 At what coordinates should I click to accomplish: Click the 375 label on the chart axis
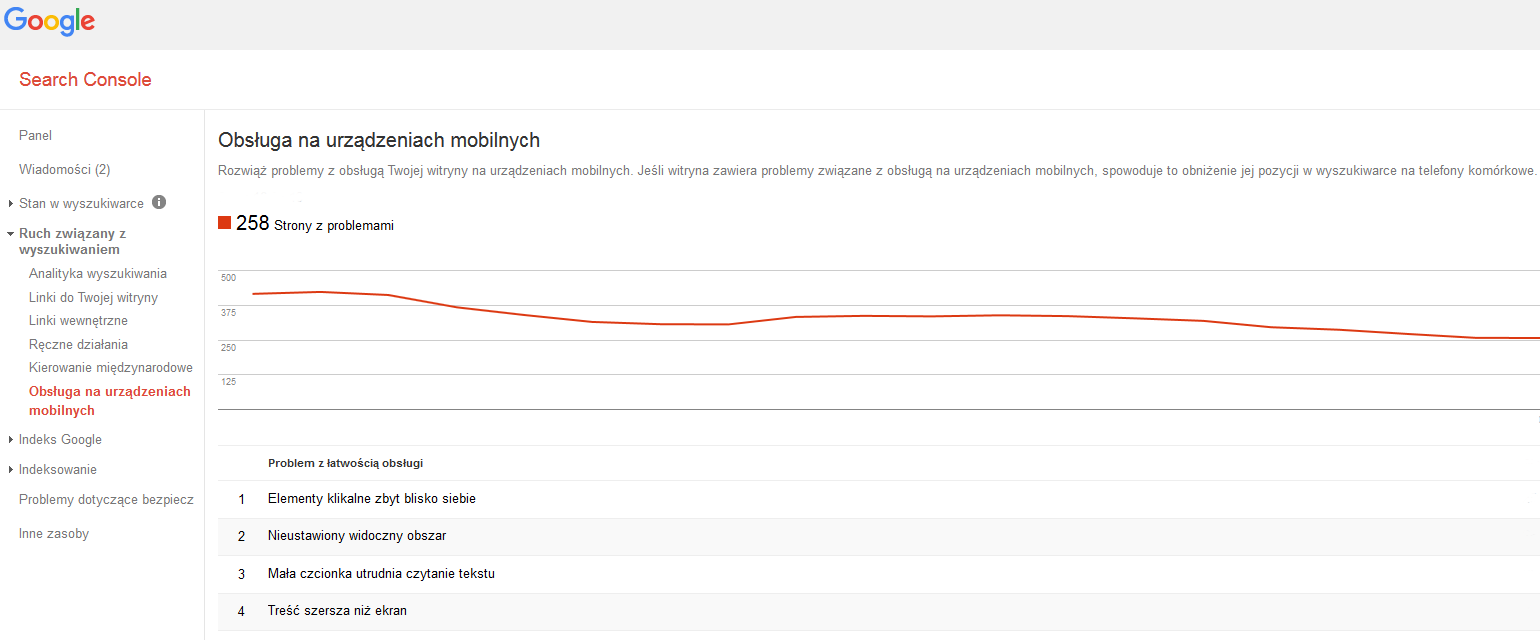pos(228,312)
